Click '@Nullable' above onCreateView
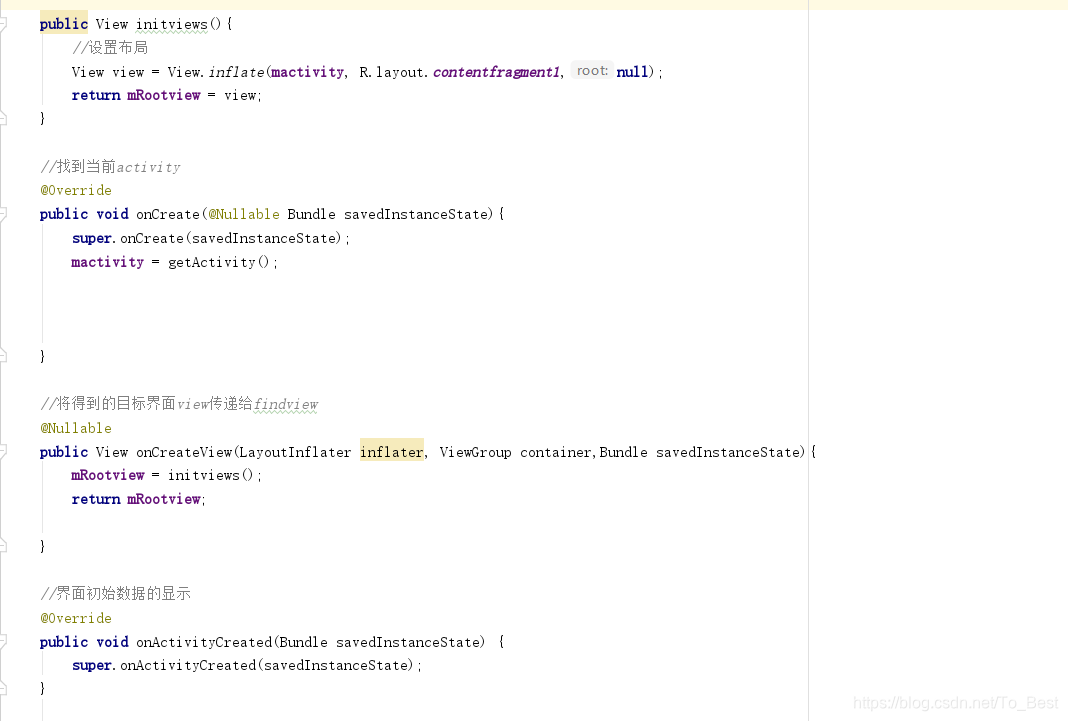The width and height of the screenshot is (1068, 721). coord(76,428)
